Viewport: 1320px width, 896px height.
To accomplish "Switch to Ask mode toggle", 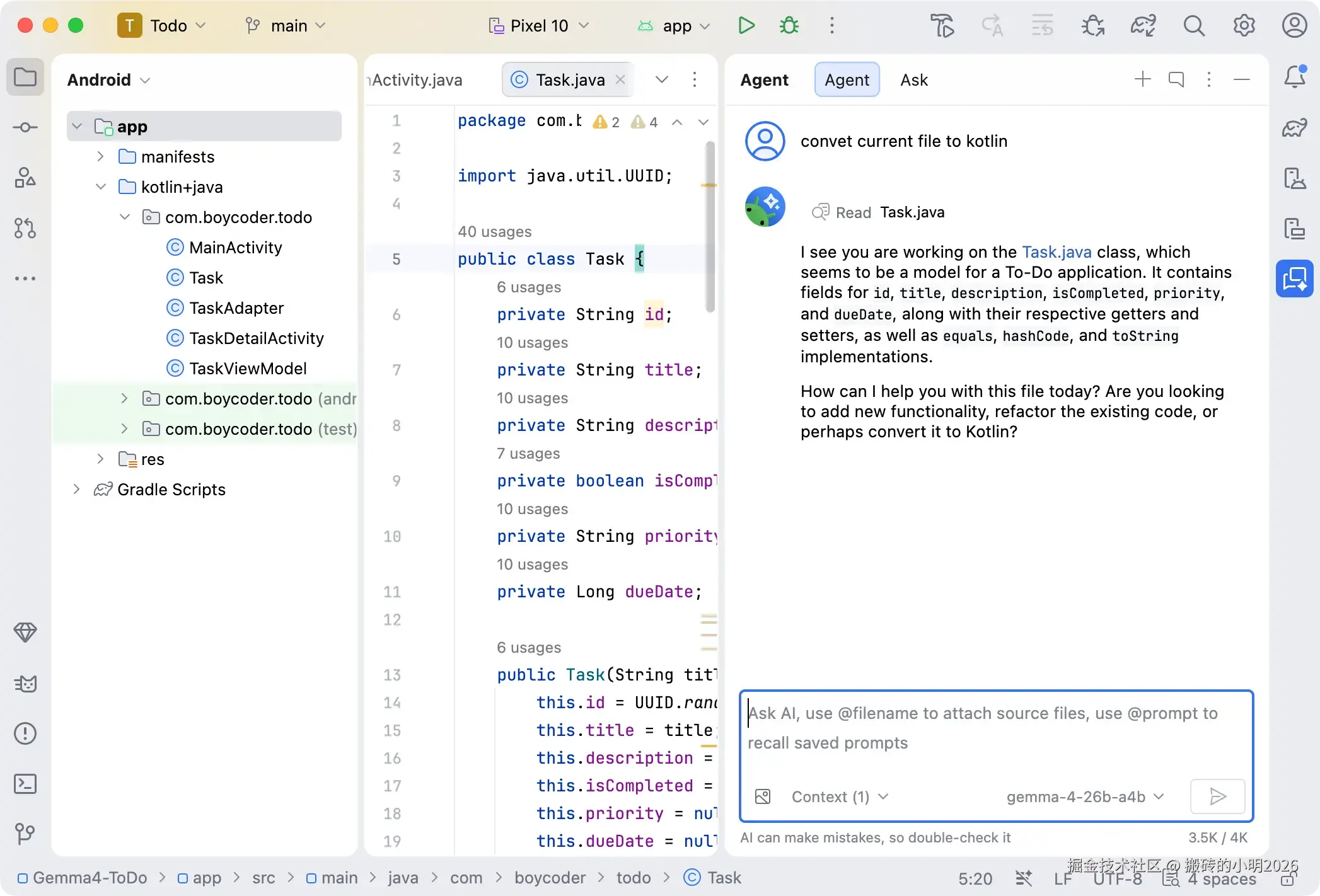I will (x=914, y=80).
